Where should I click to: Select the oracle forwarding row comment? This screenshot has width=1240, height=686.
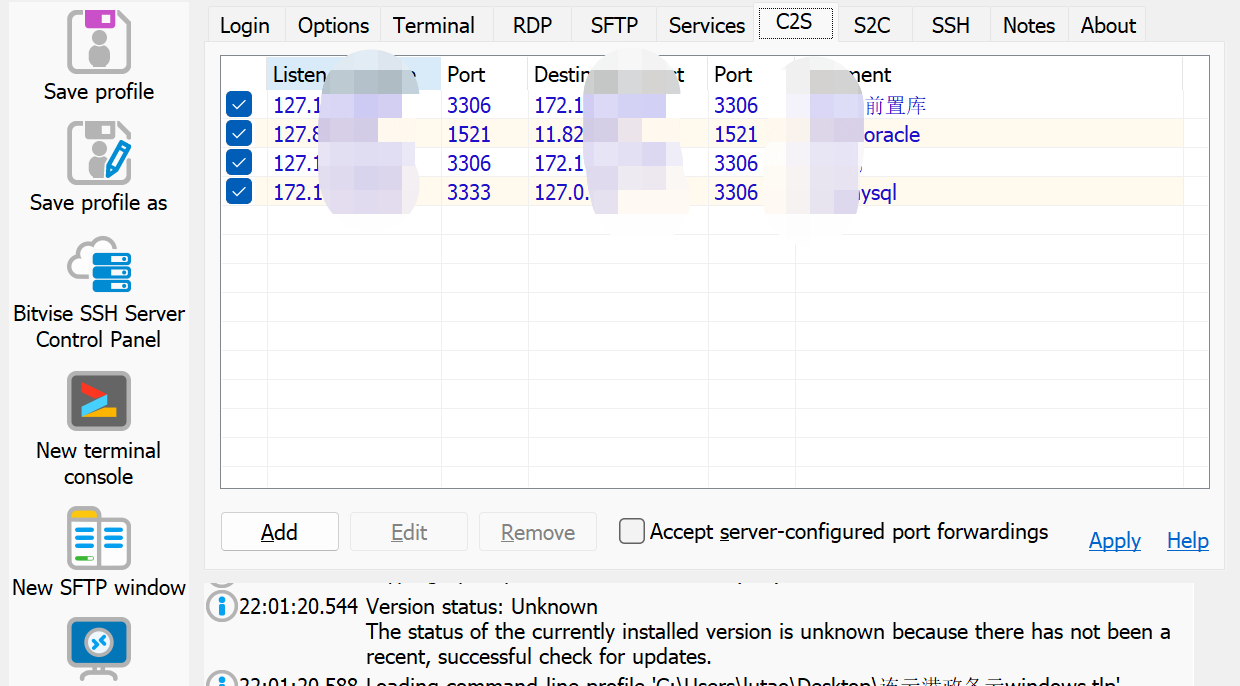tap(889, 134)
